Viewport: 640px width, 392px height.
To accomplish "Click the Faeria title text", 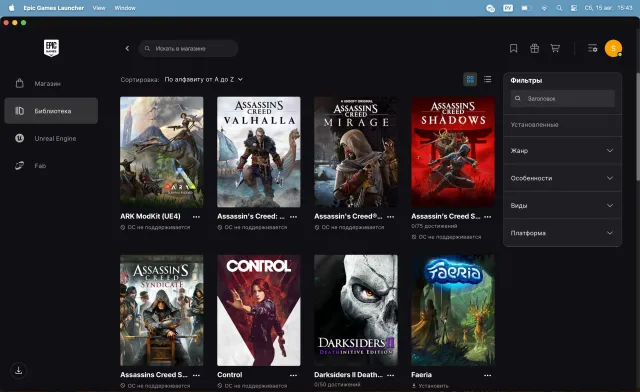I will (x=422, y=375).
